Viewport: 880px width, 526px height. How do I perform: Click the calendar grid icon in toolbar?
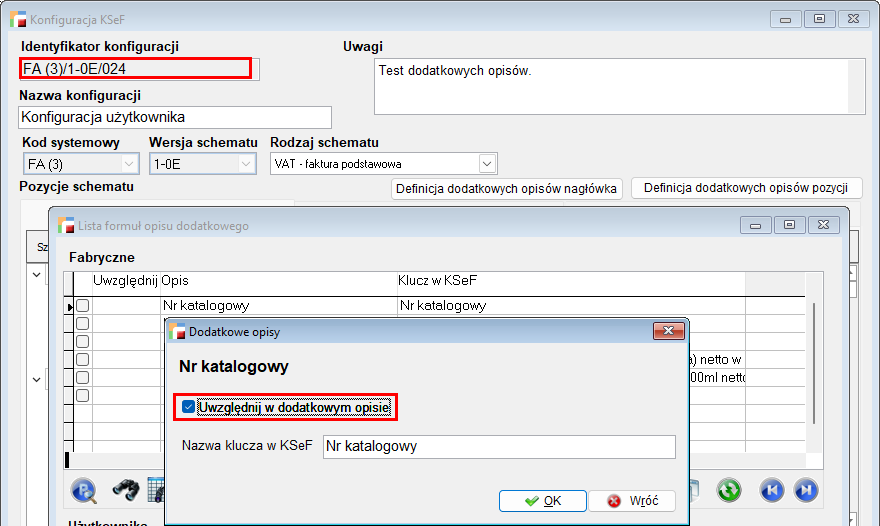[x=155, y=490]
